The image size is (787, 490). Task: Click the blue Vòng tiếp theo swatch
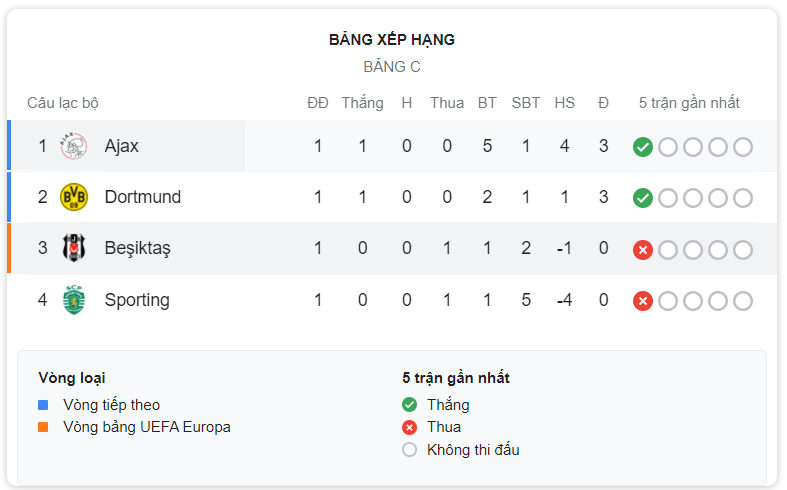tap(43, 405)
